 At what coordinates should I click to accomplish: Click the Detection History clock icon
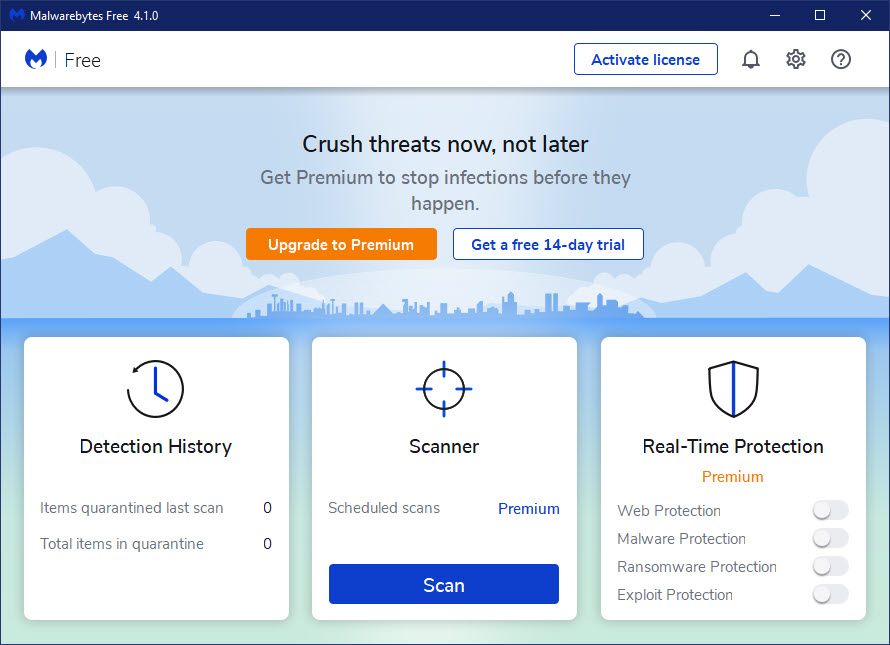point(156,389)
